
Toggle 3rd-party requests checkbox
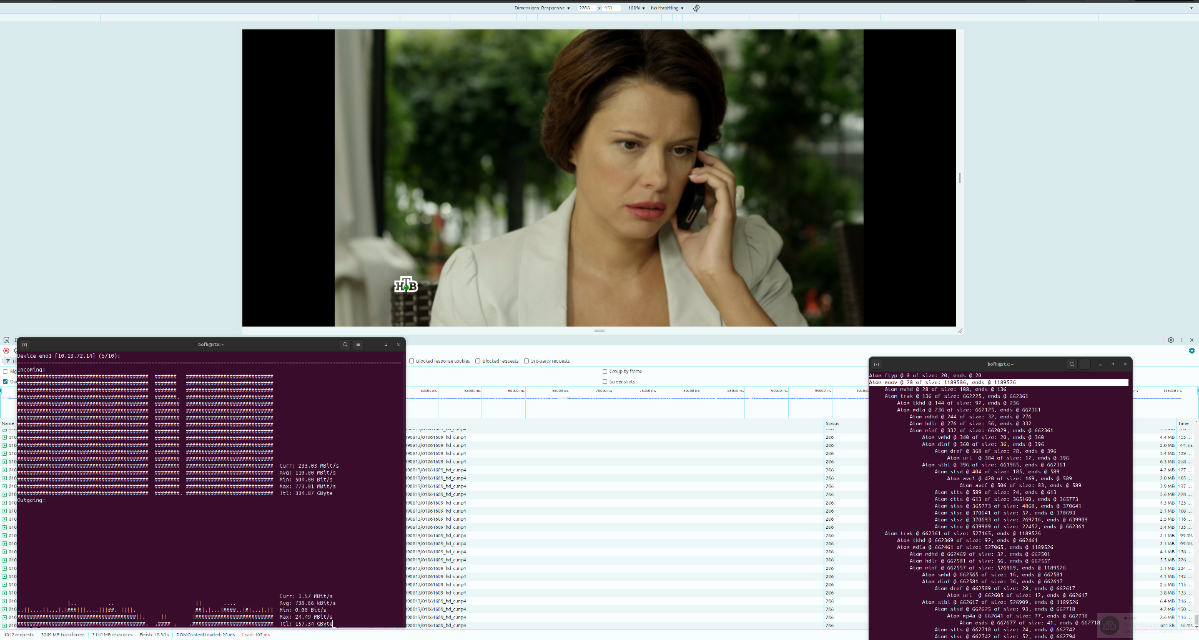(527, 361)
